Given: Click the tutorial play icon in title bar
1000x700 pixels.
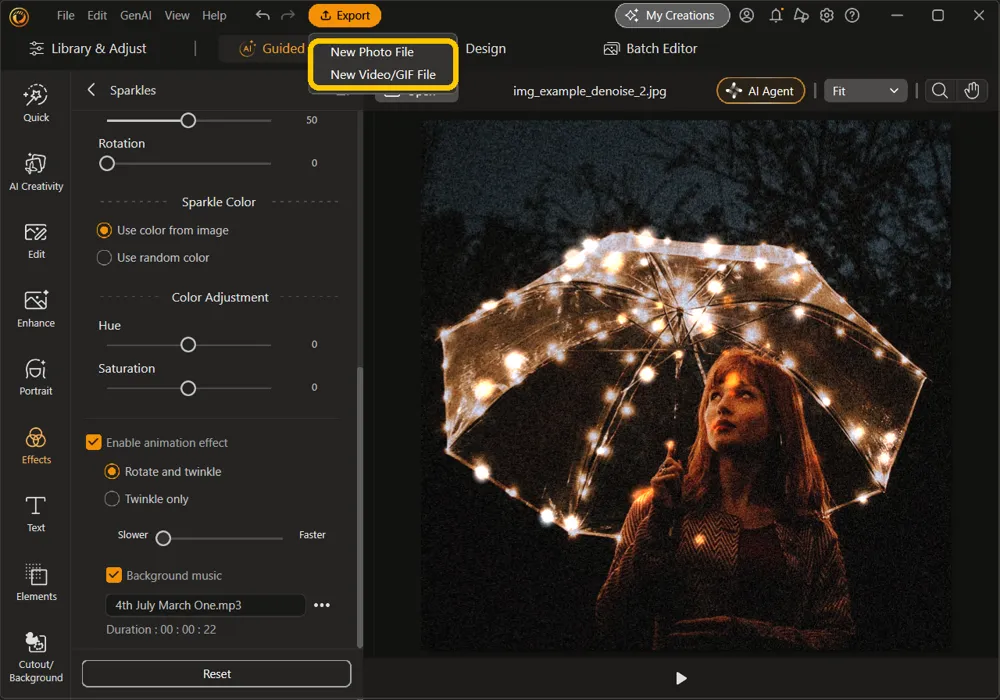Looking at the screenshot, I should pyautogui.click(x=801, y=15).
